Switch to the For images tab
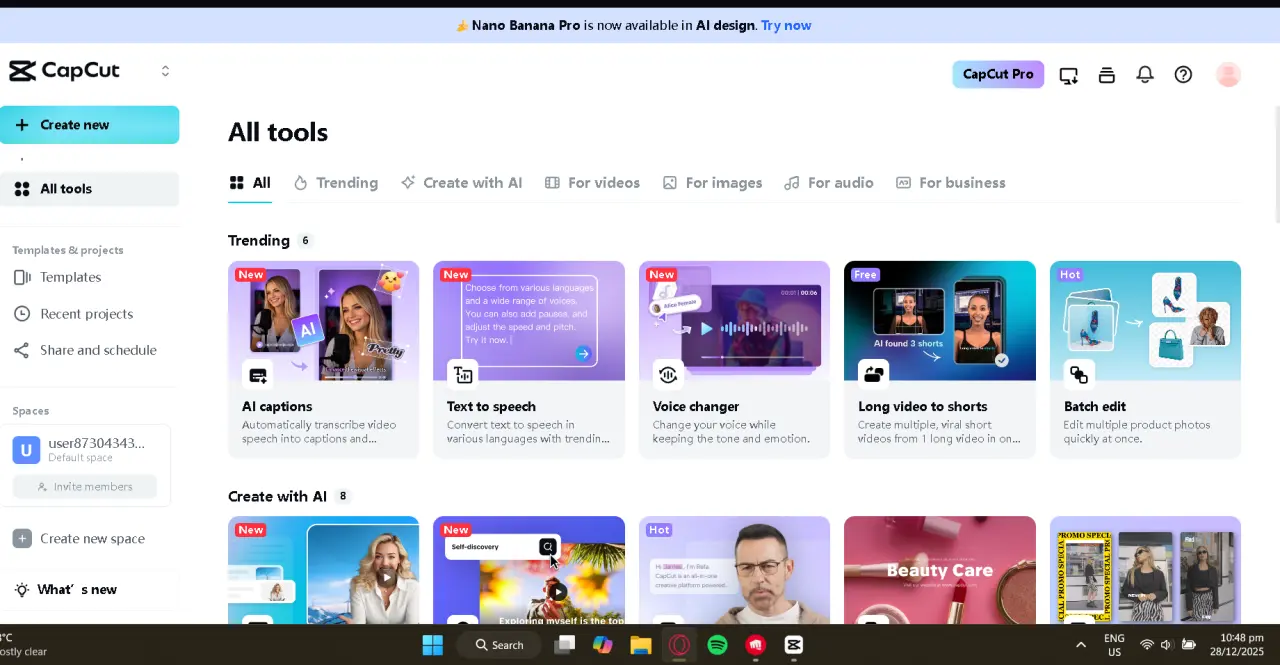 (x=712, y=183)
